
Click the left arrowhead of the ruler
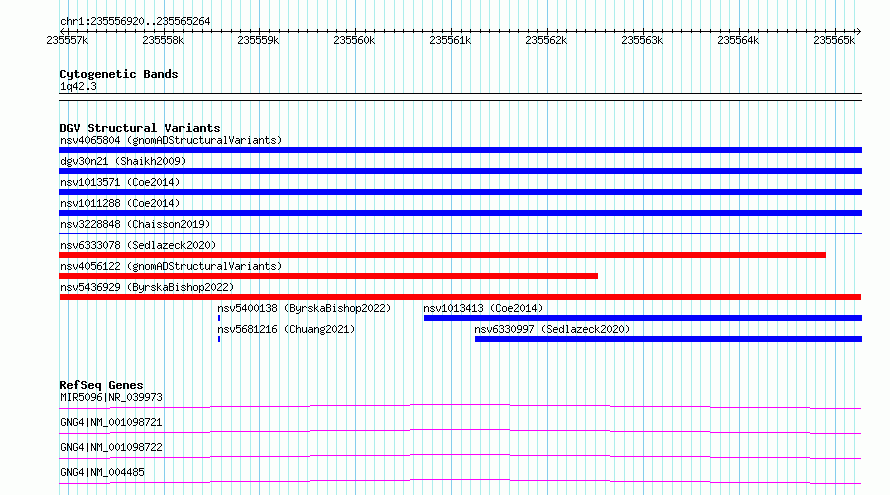pos(62,31)
